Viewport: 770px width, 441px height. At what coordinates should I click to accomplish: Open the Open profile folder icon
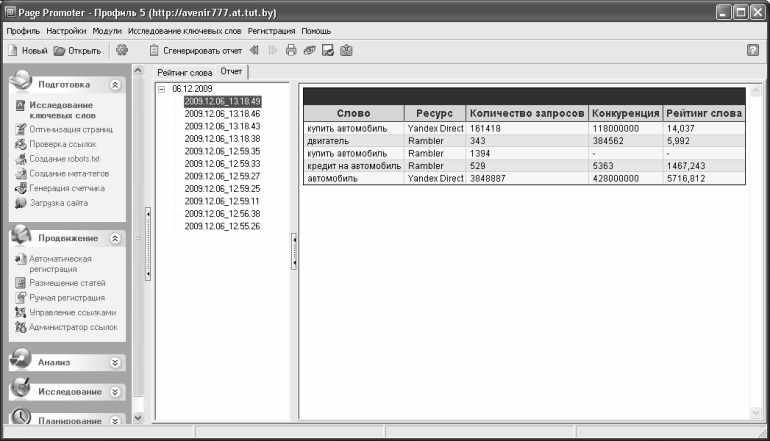click(x=59, y=51)
